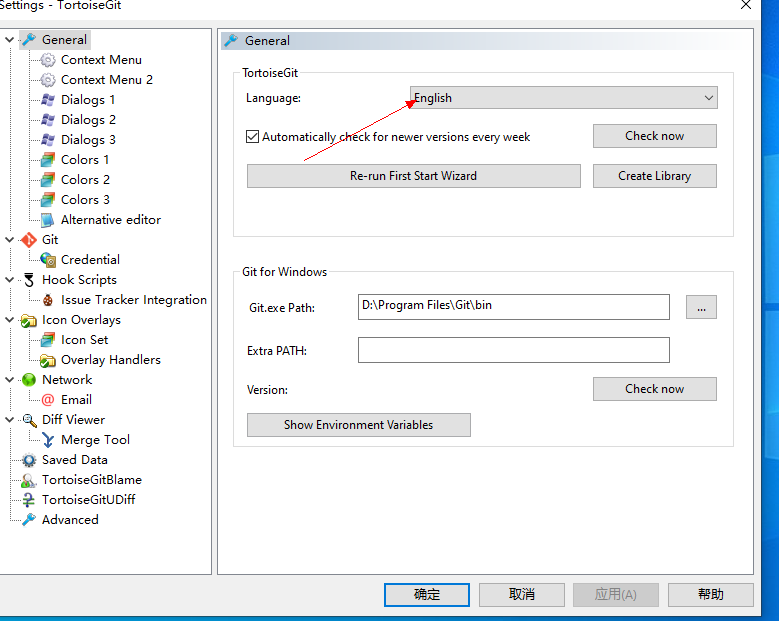Click the Colors 3 palette icon
The width and height of the screenshot is (779, 621).
tap(48, 200)
